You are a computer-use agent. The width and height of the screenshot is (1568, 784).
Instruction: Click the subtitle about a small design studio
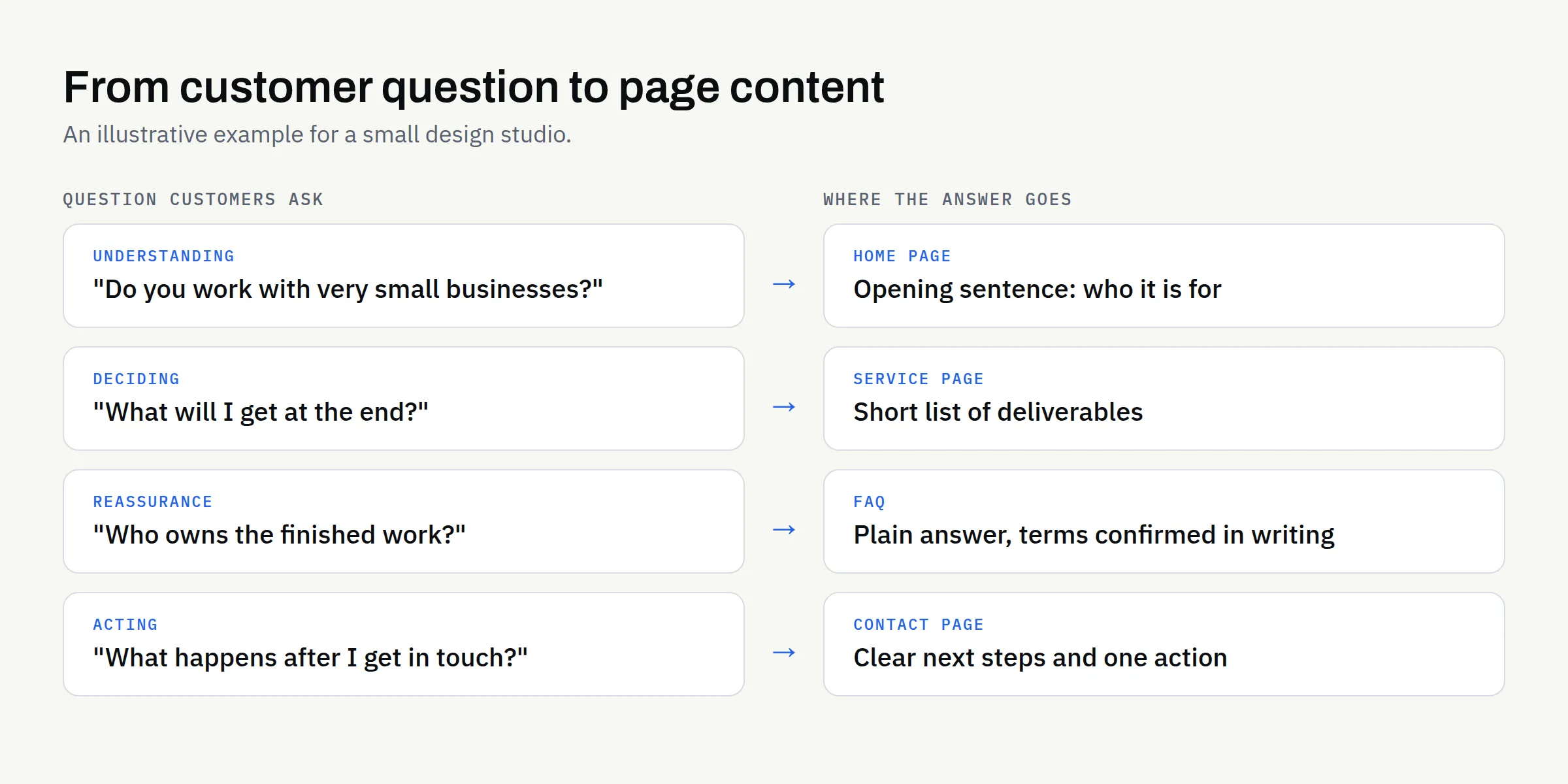tap(317, 135)
